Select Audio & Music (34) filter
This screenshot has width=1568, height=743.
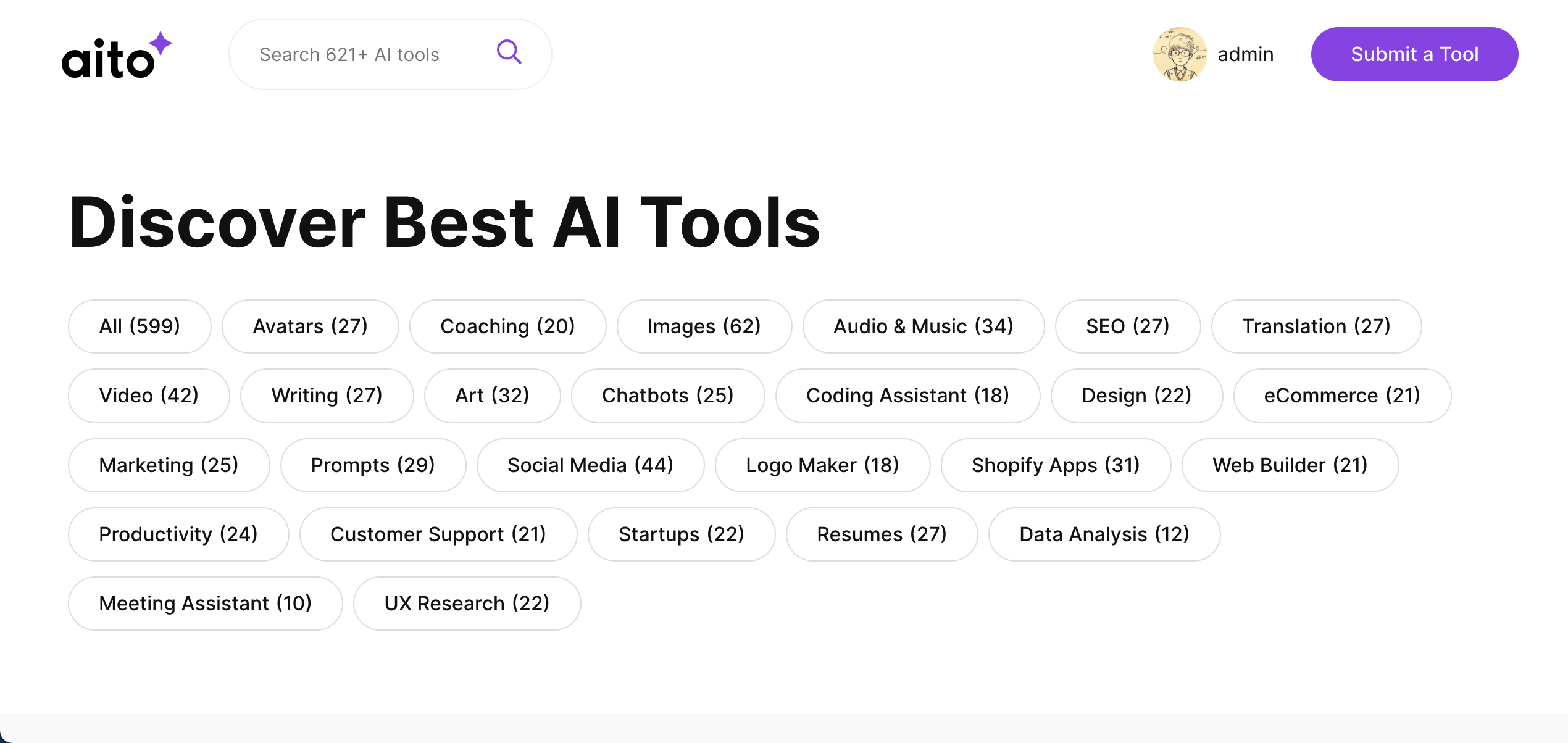[923, 326]
